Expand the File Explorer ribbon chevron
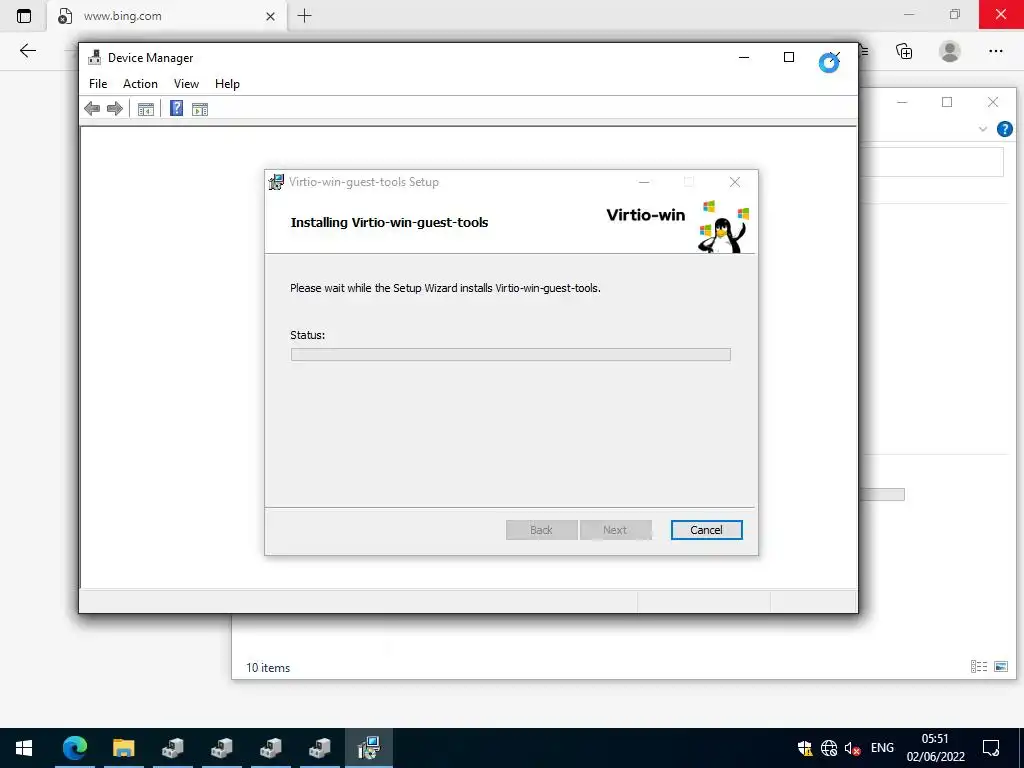1024x768 pixels. (983, 129)
